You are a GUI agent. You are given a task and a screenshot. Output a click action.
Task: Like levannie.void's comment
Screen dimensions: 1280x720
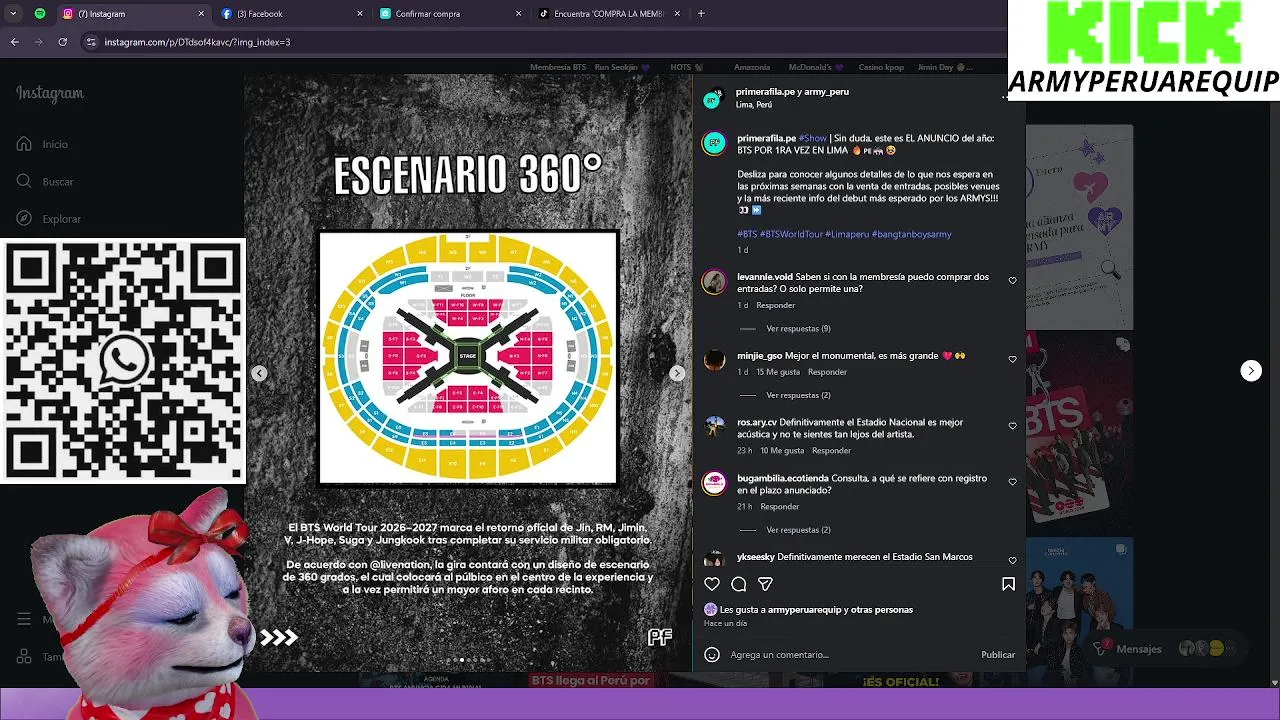(1012, 281)
